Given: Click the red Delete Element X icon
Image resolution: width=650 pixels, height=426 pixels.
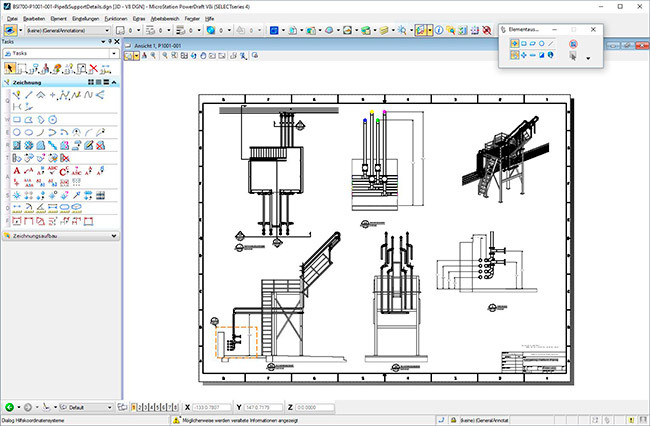Looking at the screenshot, I should coord(94,68).
